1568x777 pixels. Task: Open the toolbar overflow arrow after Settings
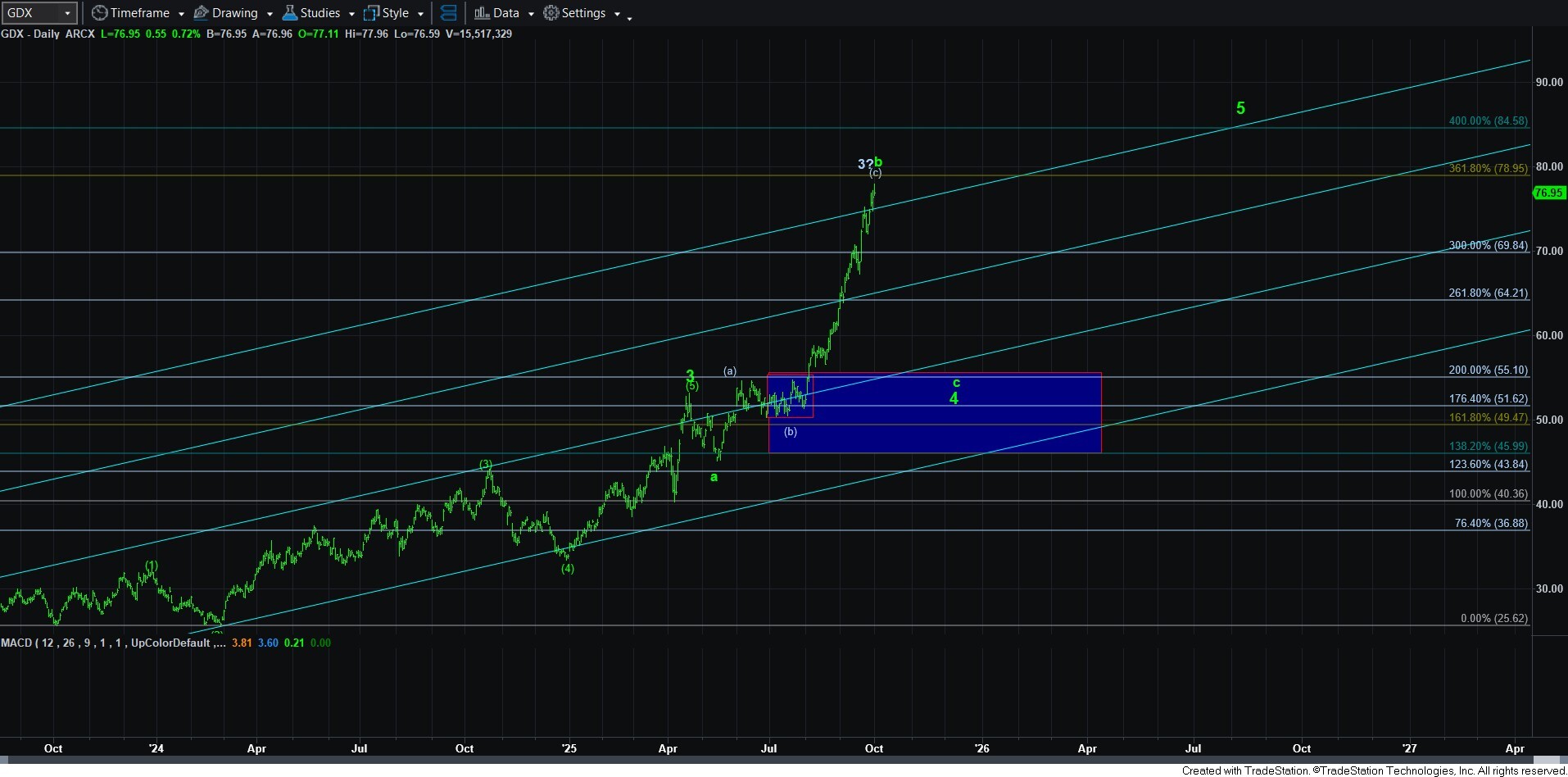click(629, 17)
